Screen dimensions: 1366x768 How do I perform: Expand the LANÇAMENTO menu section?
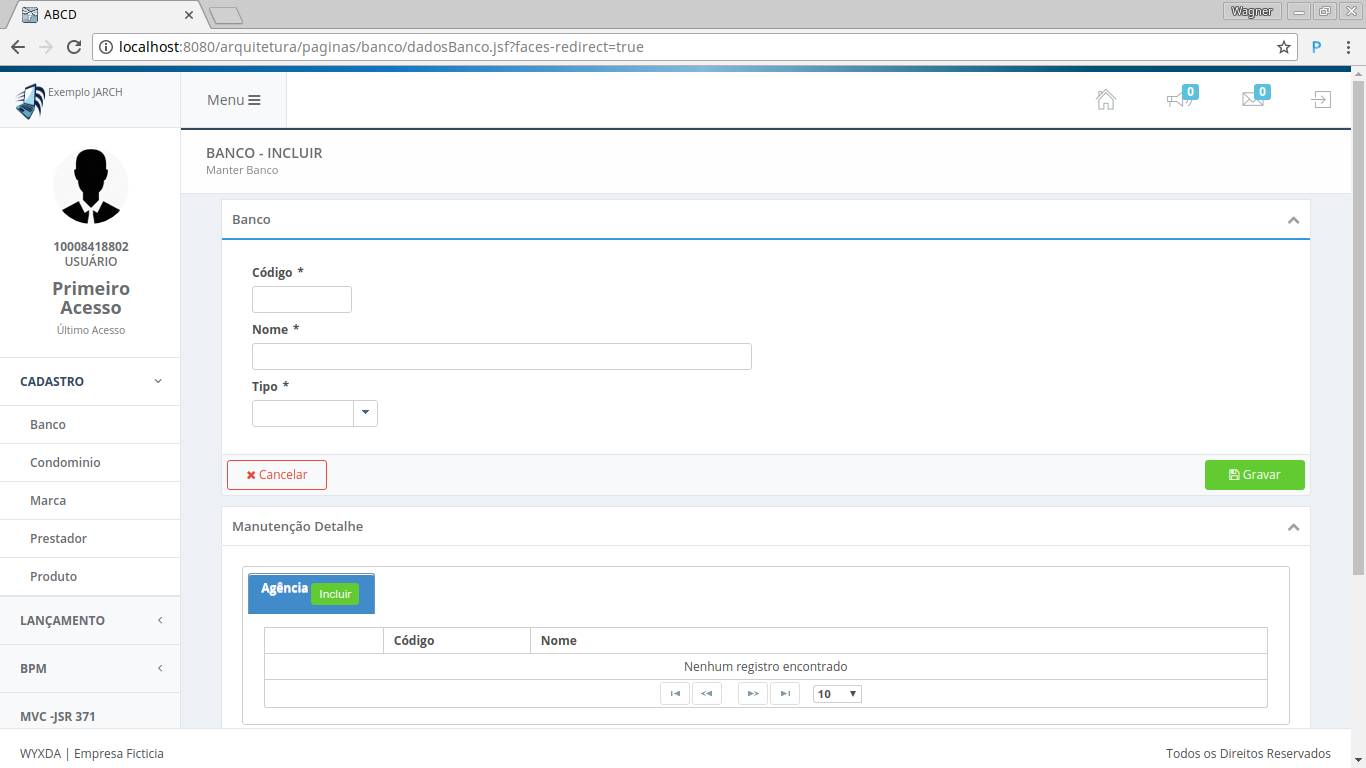point(90,621)
